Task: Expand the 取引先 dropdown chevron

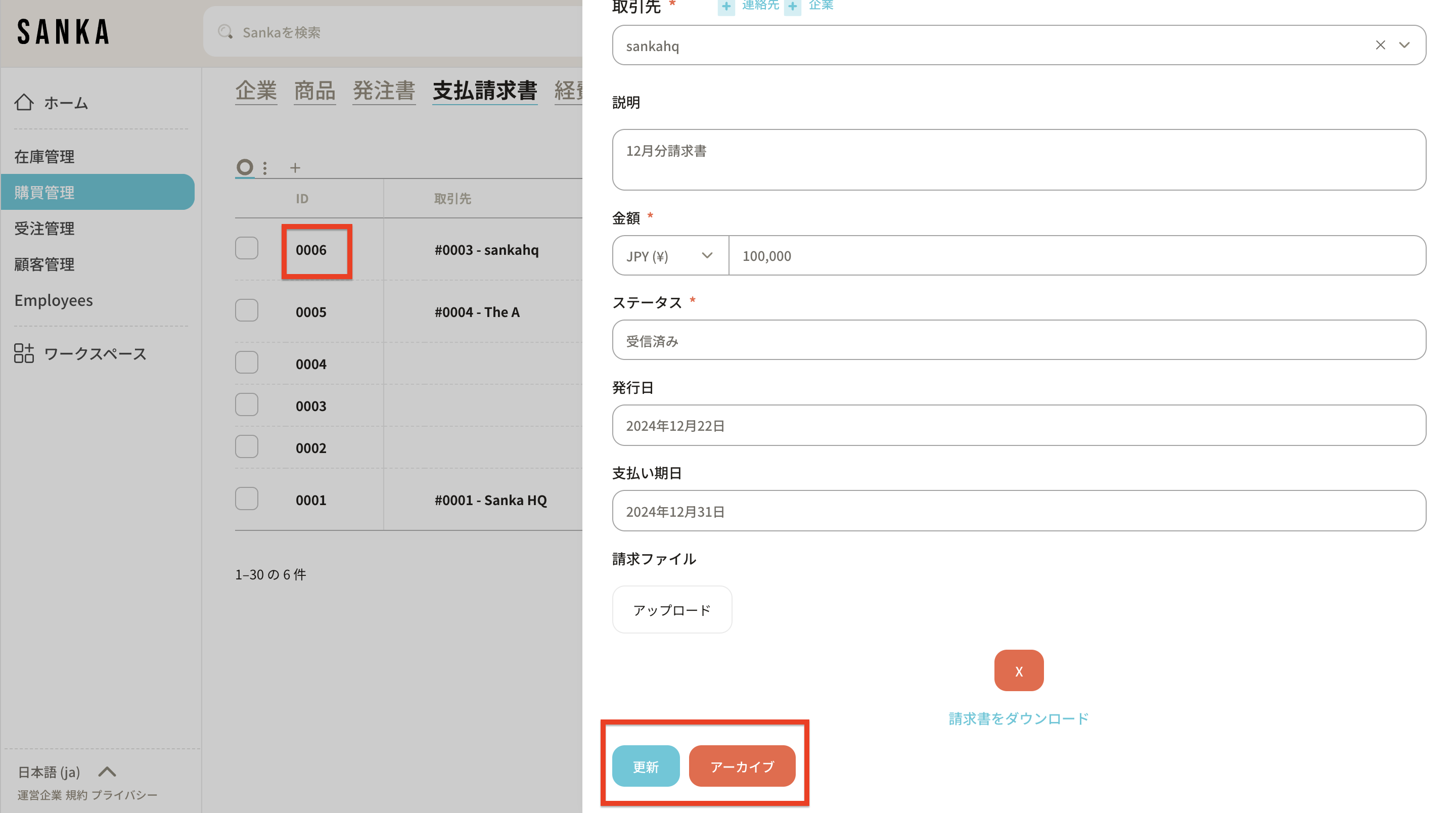Action: click(x=1404, y=45)
